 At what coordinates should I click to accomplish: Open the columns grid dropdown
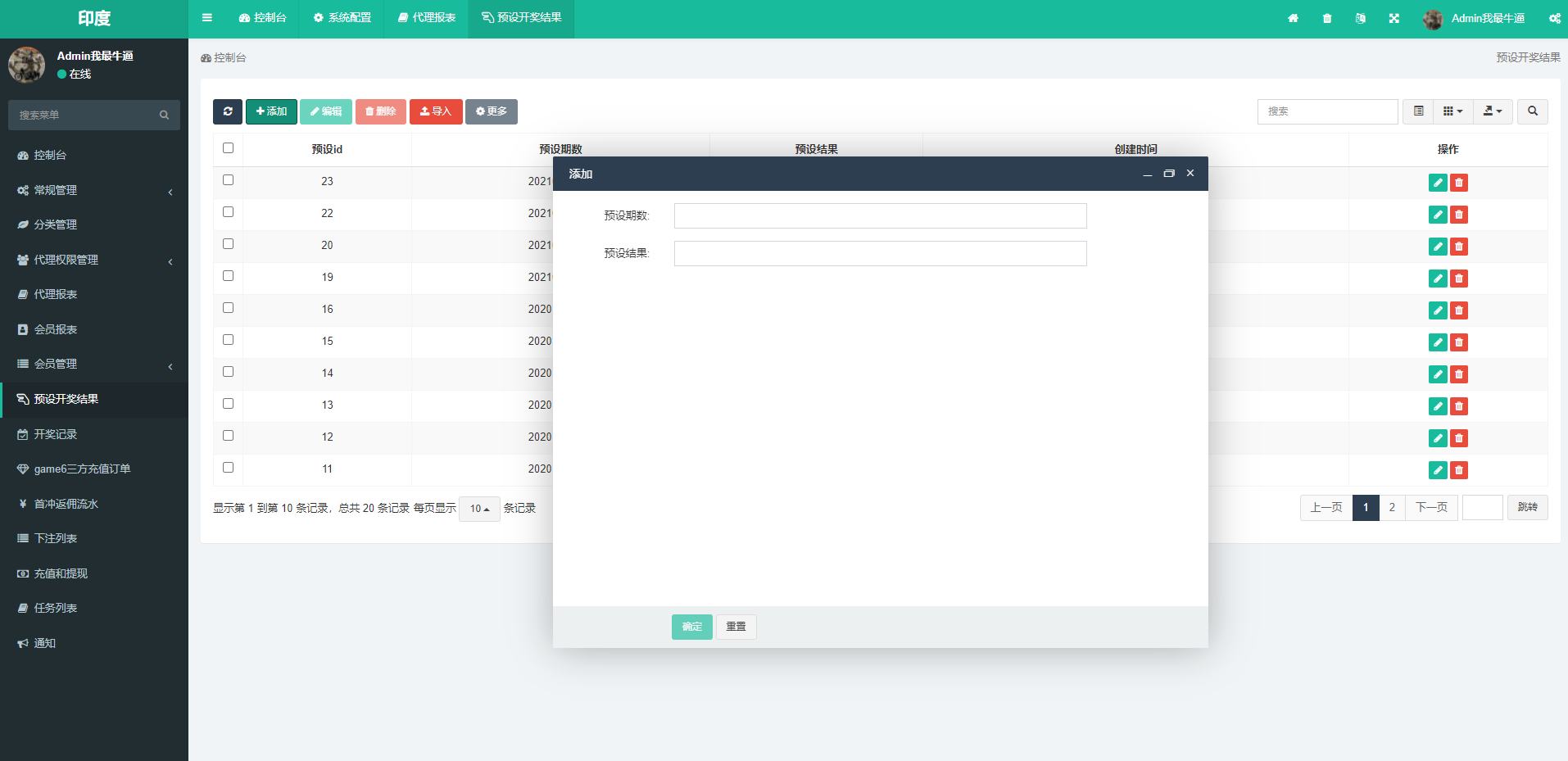point(1452,111)
